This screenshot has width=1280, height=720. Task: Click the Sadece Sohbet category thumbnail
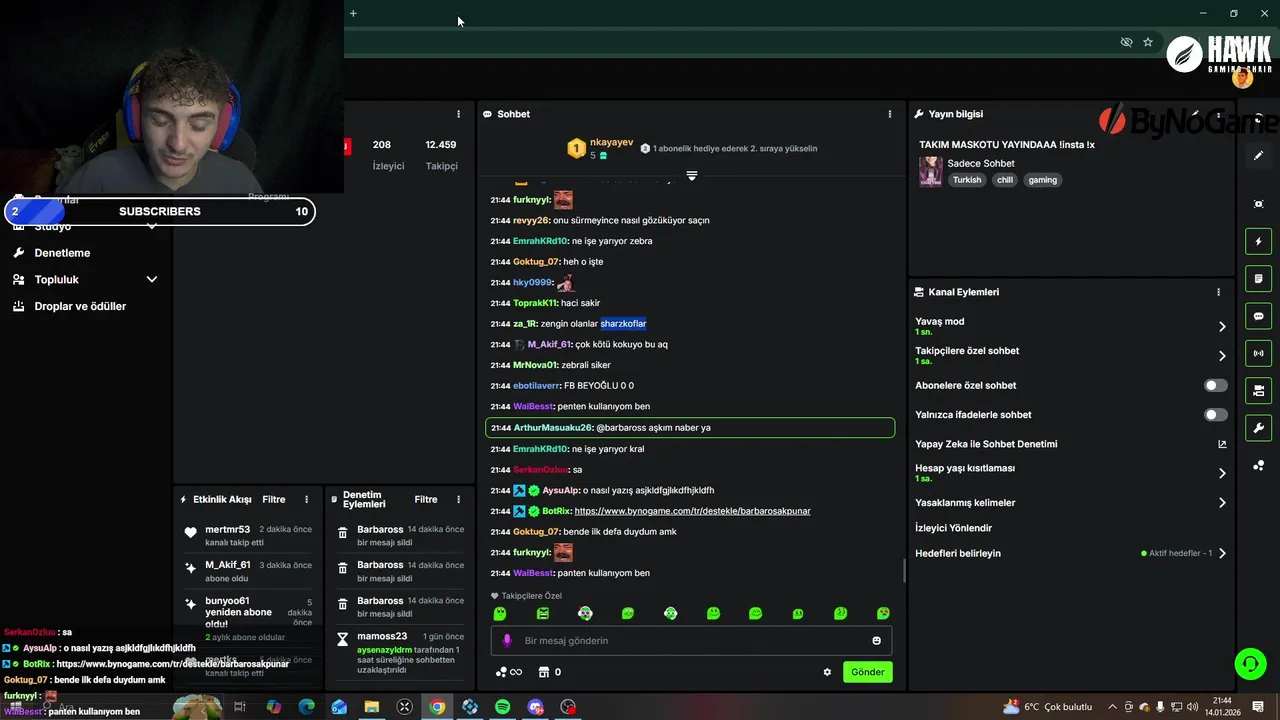point(930,172)
